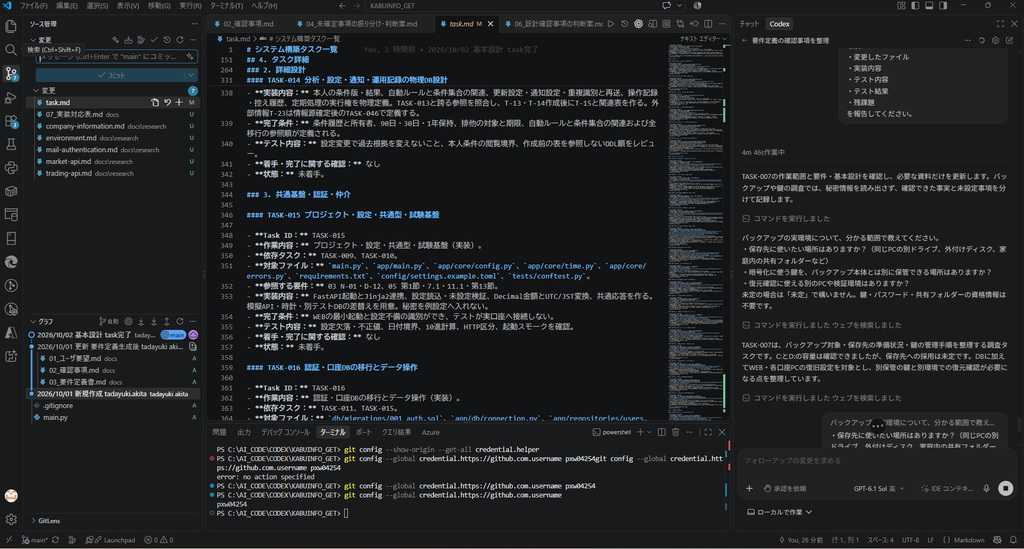The image size is (1024, 549).
Task: Collapse the グラフ section
Action: [x=42, y=321]
